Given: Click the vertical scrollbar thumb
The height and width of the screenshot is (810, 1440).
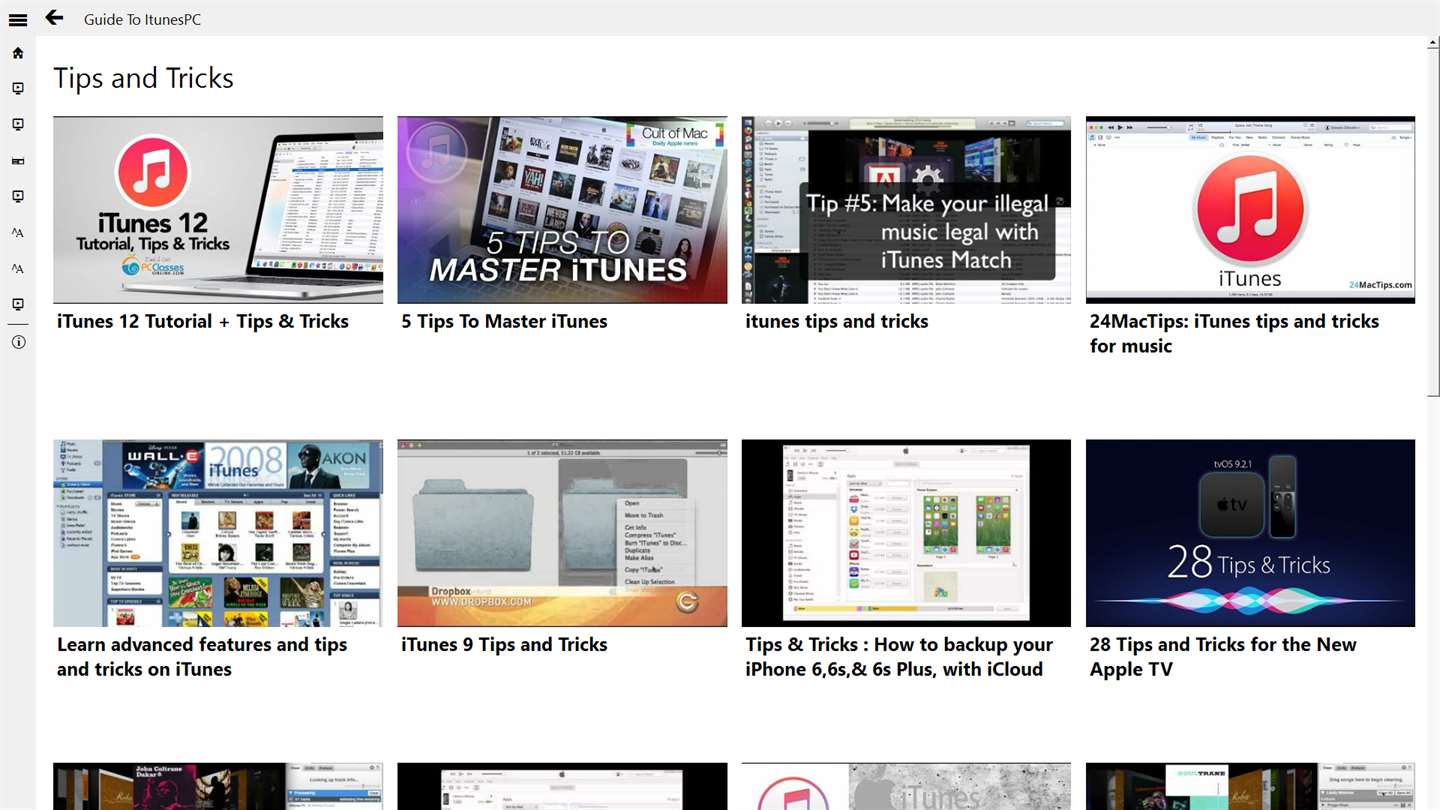Looking at the screenshot, I should tap(1433, 223).
